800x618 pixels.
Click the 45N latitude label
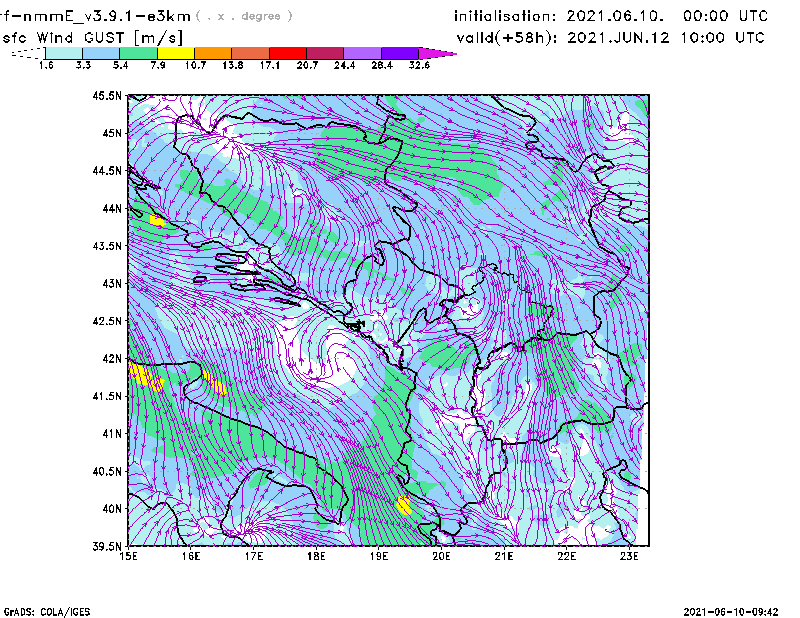pyautogui.click(x=112, y=133)
